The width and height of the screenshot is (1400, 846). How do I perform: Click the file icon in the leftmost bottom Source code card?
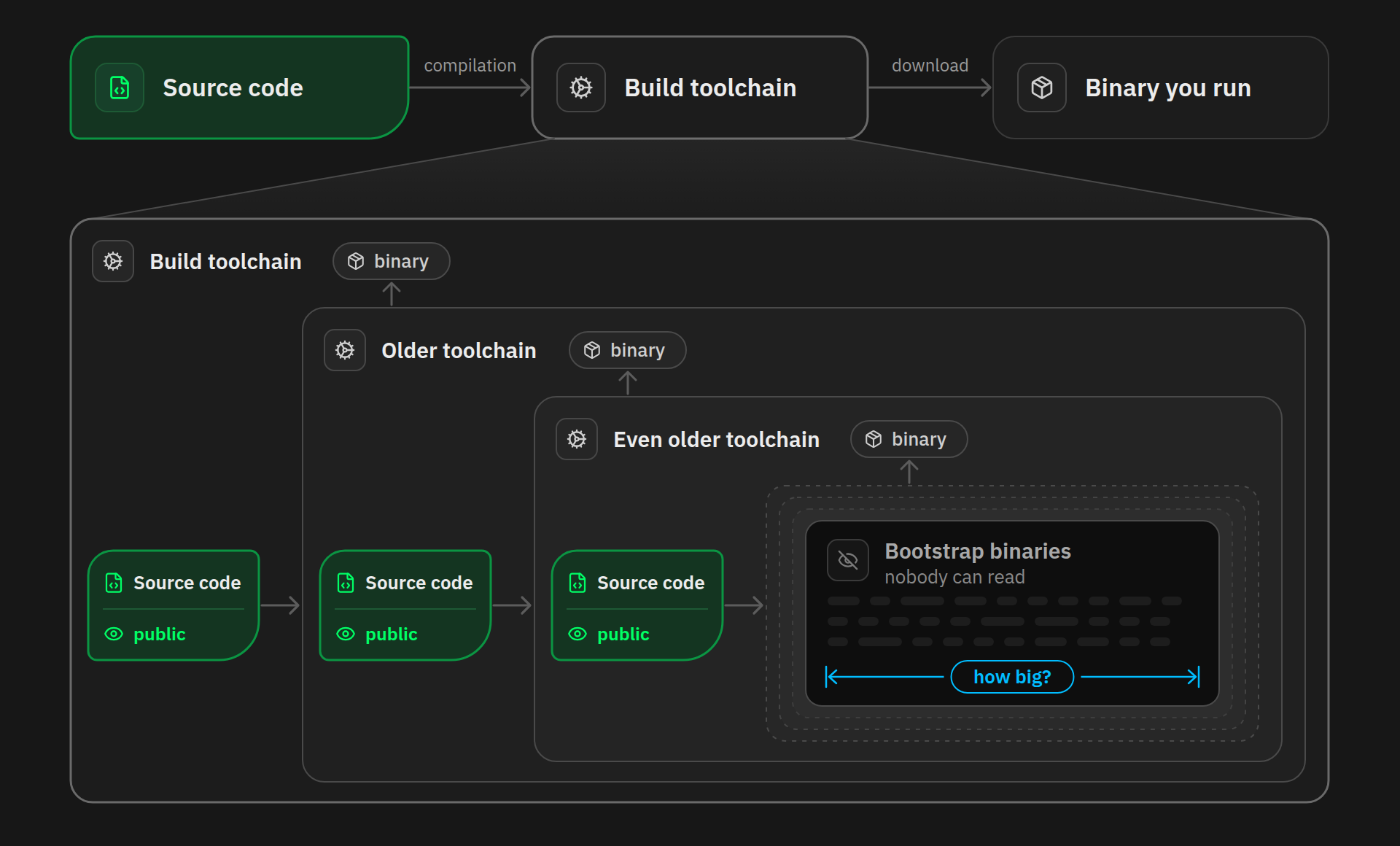(114, 583)
